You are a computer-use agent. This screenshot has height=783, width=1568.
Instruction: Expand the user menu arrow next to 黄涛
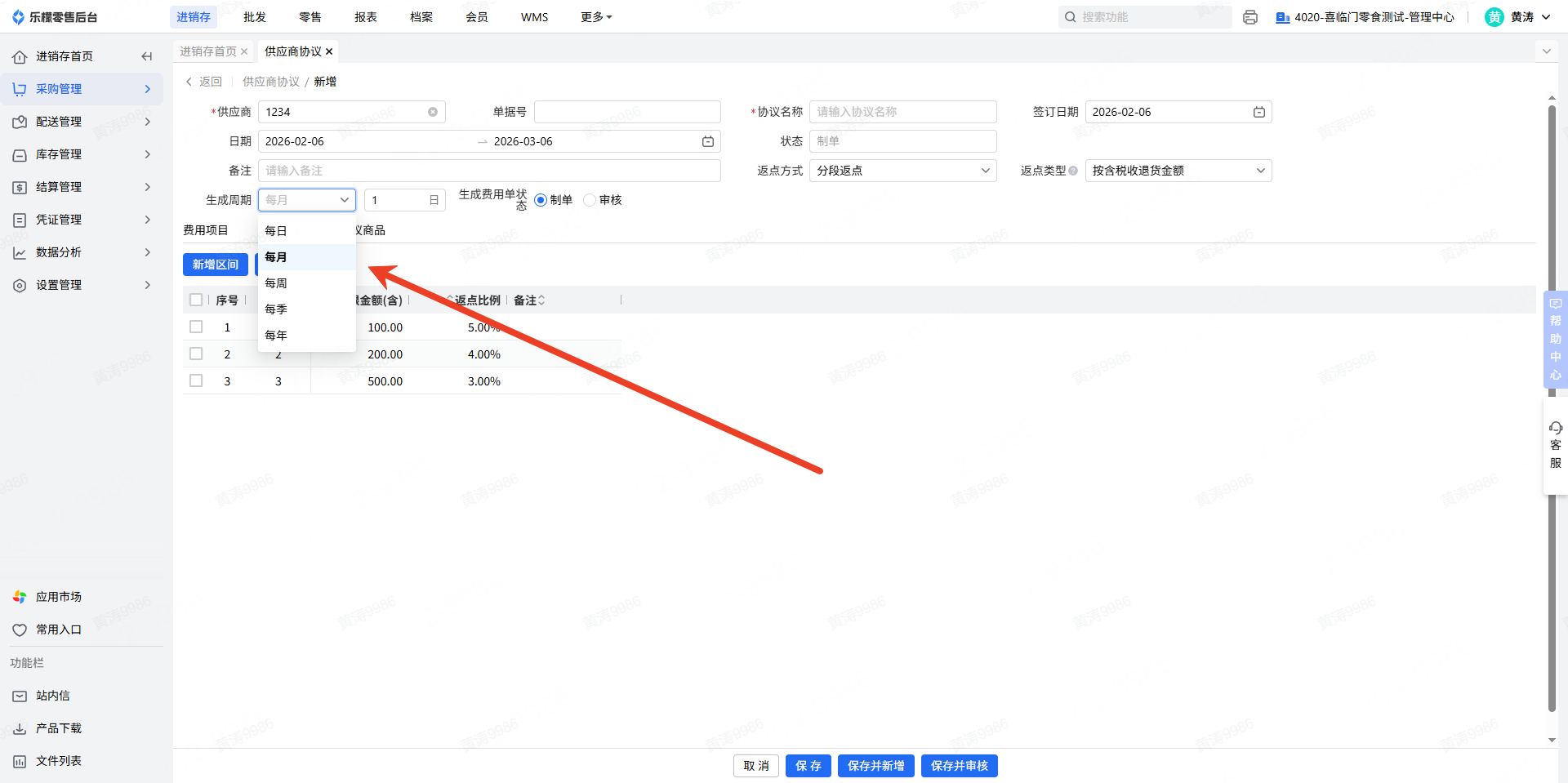[1546, 17]
